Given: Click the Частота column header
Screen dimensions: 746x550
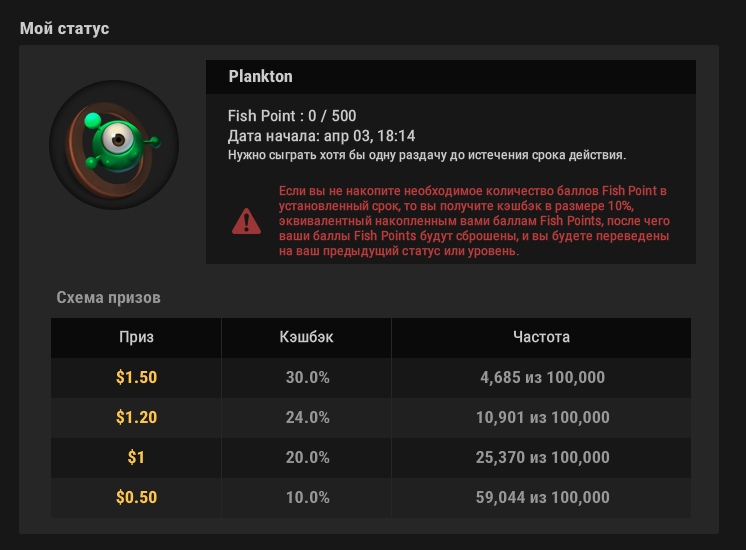Looking at the screenshot, I should [541, 337].
